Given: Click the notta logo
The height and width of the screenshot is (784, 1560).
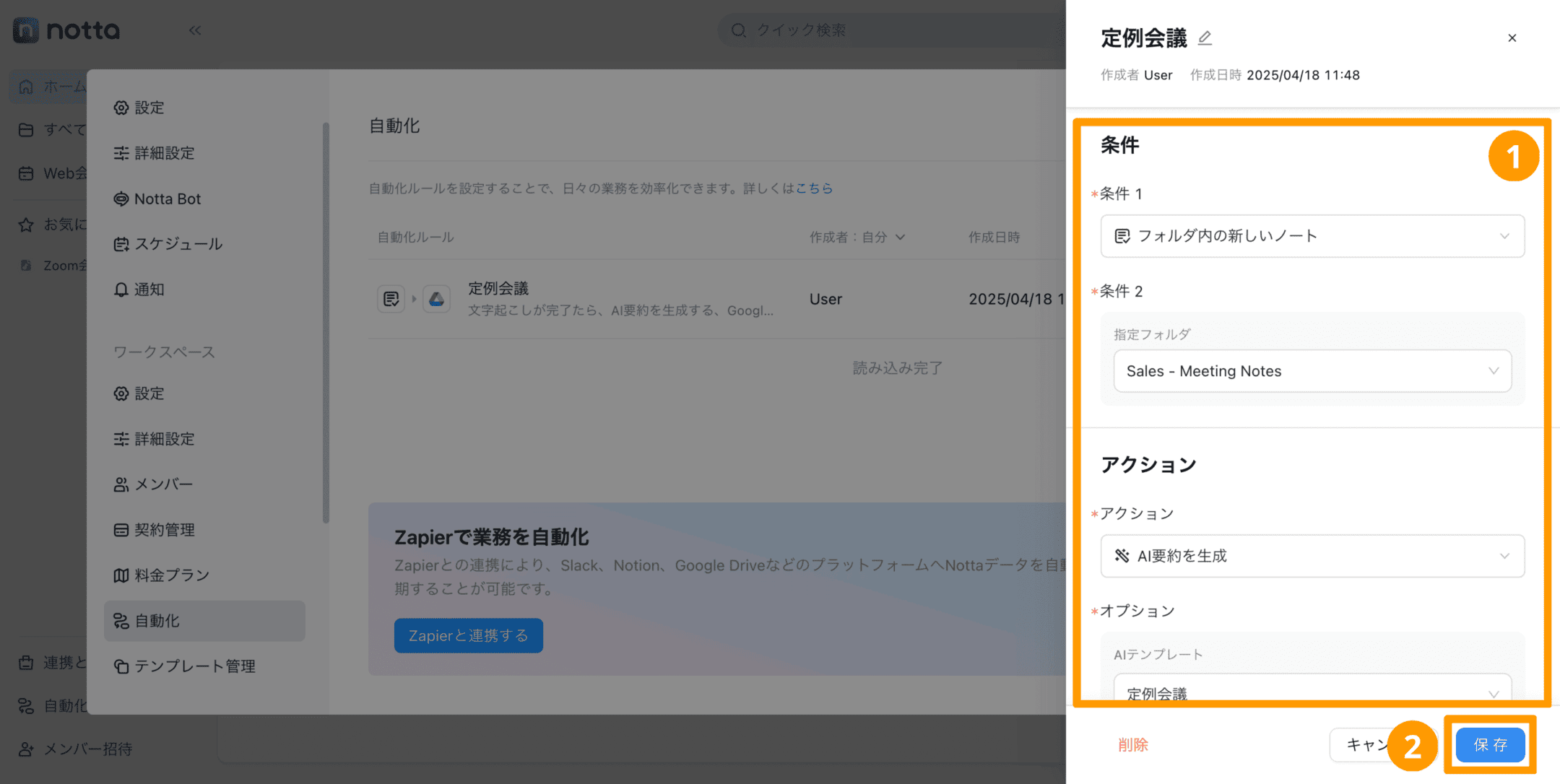Looking at the screenshot, I should (66, 30).
